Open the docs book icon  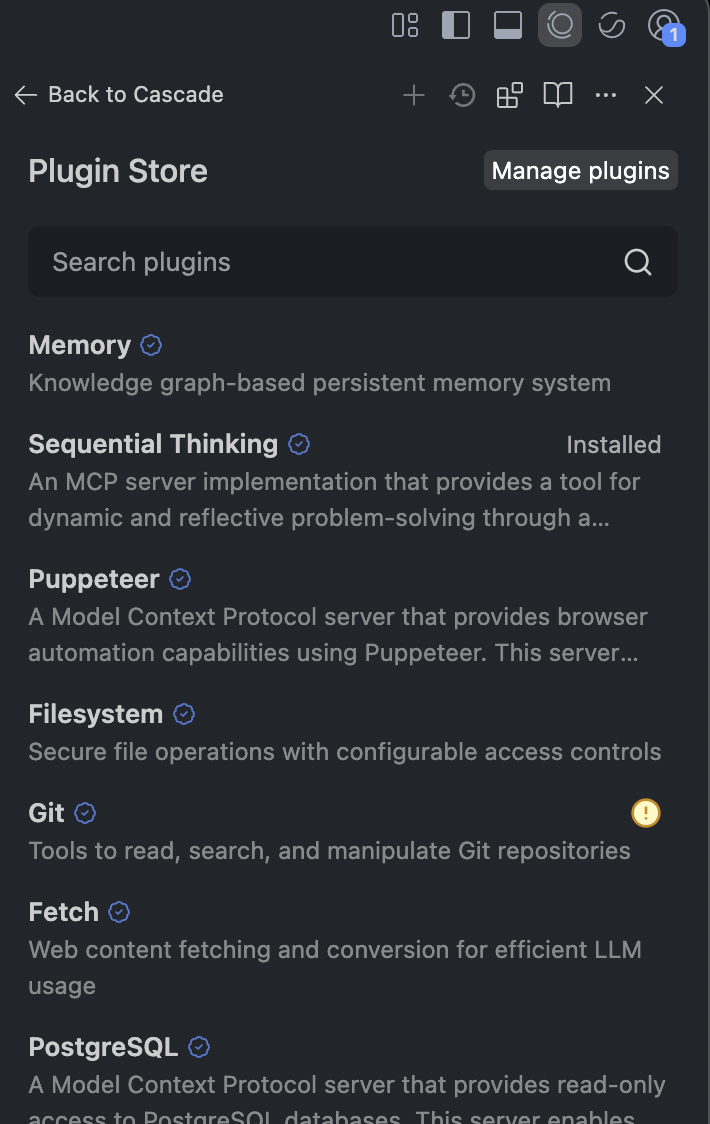point(558,95)
